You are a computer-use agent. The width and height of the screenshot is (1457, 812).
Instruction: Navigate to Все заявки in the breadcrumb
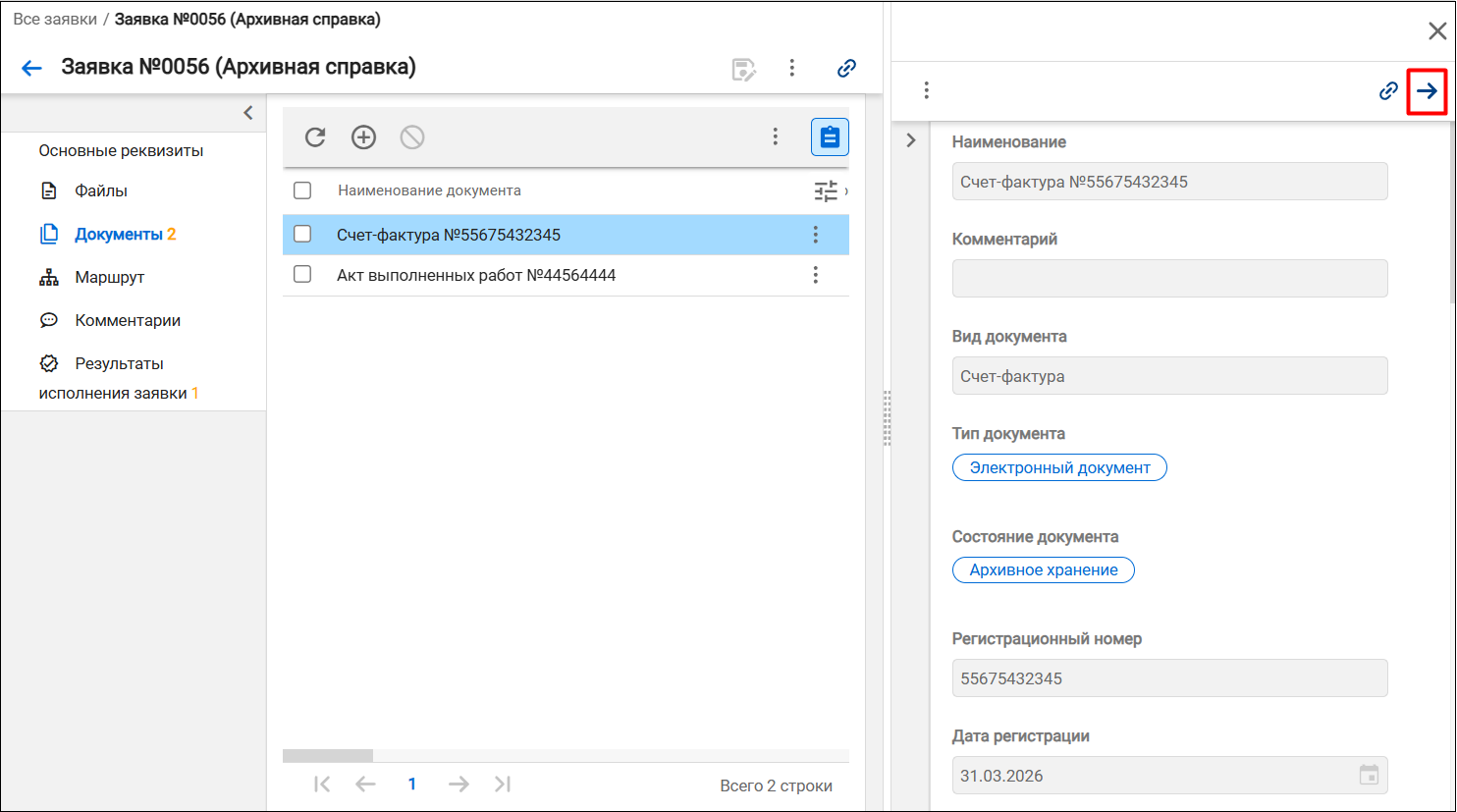[55, 20]
